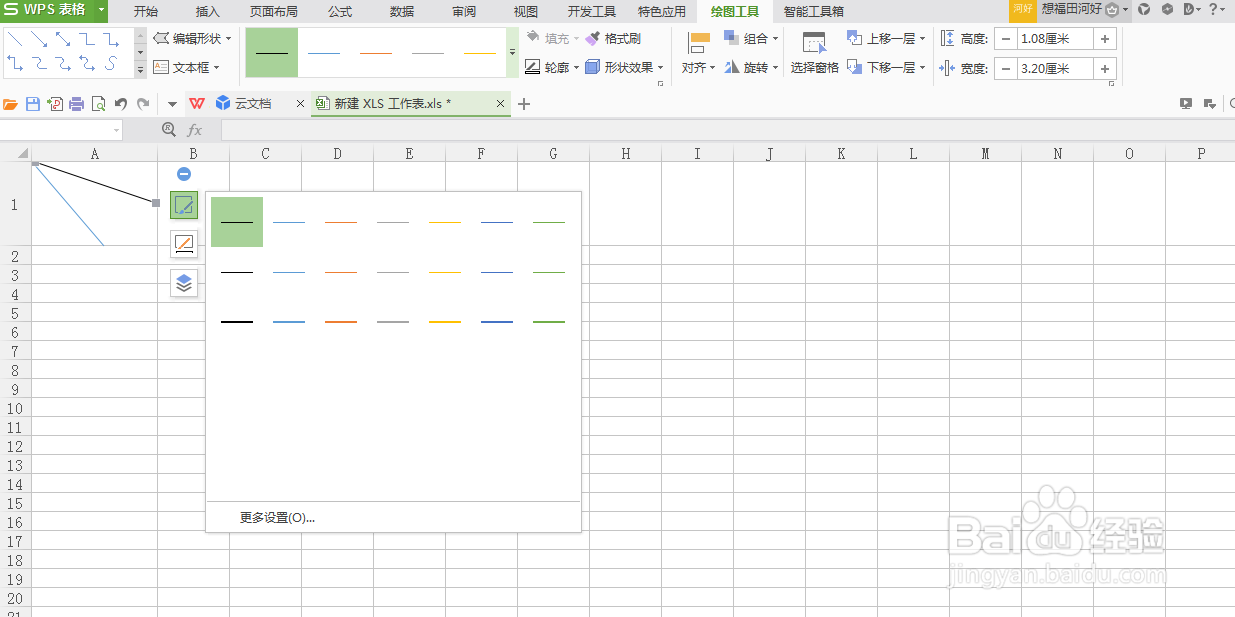Decrease shape height with the minus button
1235x617 pixels.
pos(1006,39)
